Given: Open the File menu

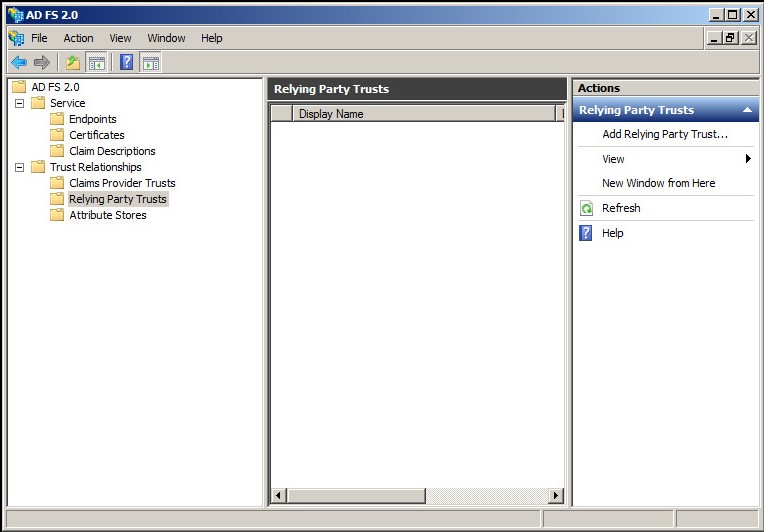Looking at the screenshot, I should point(39,38).
